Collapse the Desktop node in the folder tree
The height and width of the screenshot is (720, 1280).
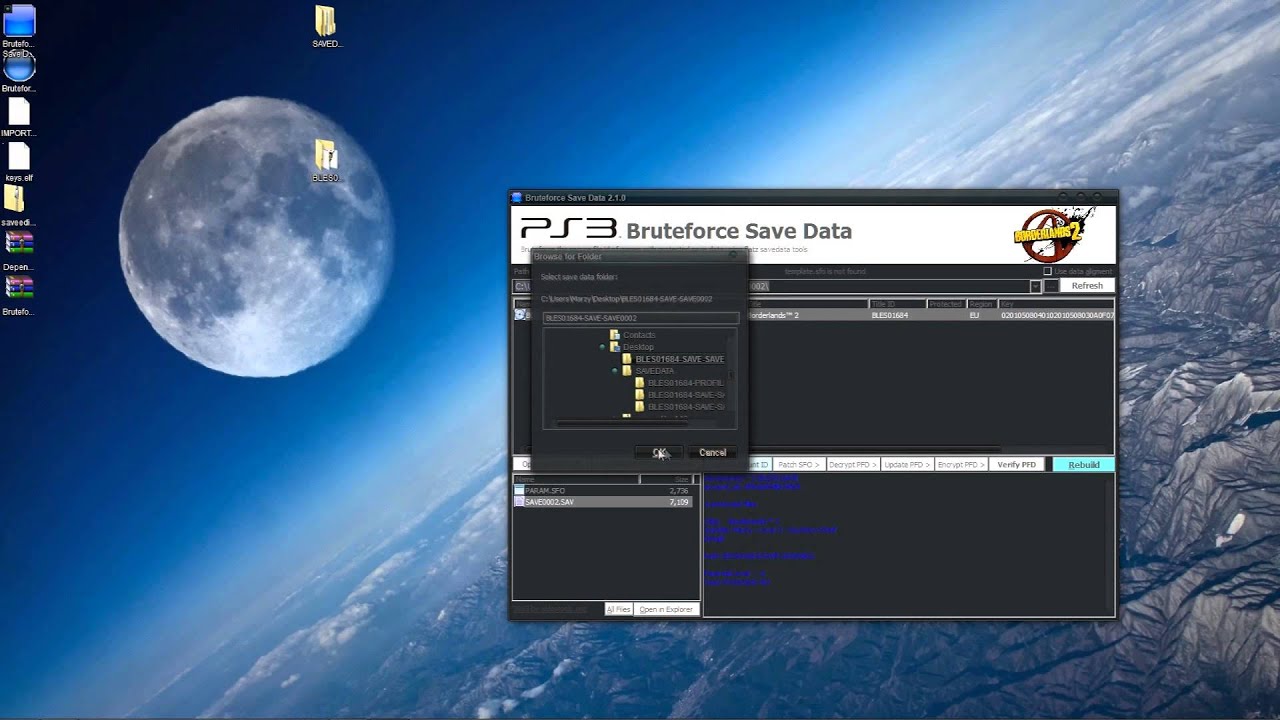603,347
